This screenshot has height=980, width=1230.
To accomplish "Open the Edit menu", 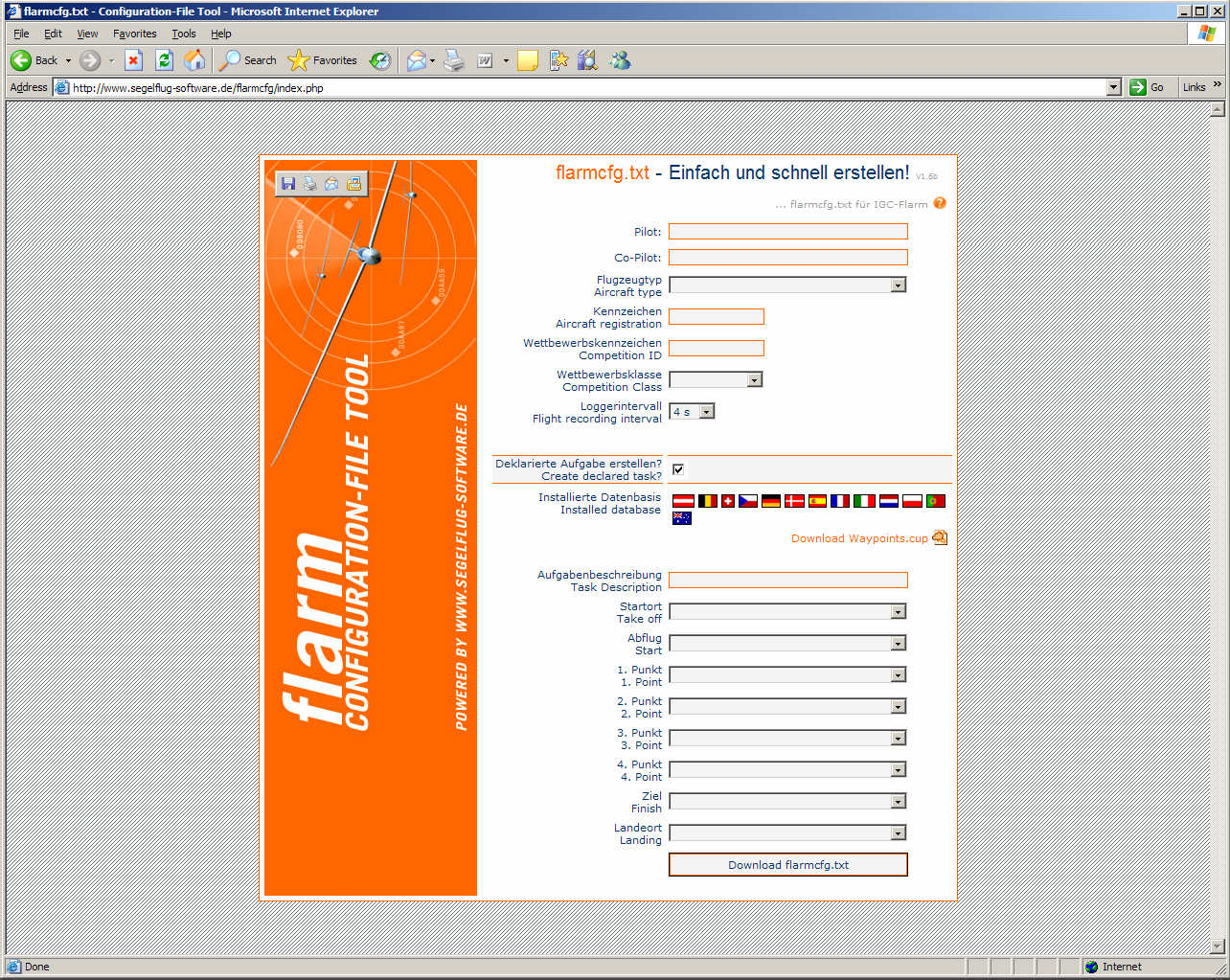I will (x=53, y=34).
